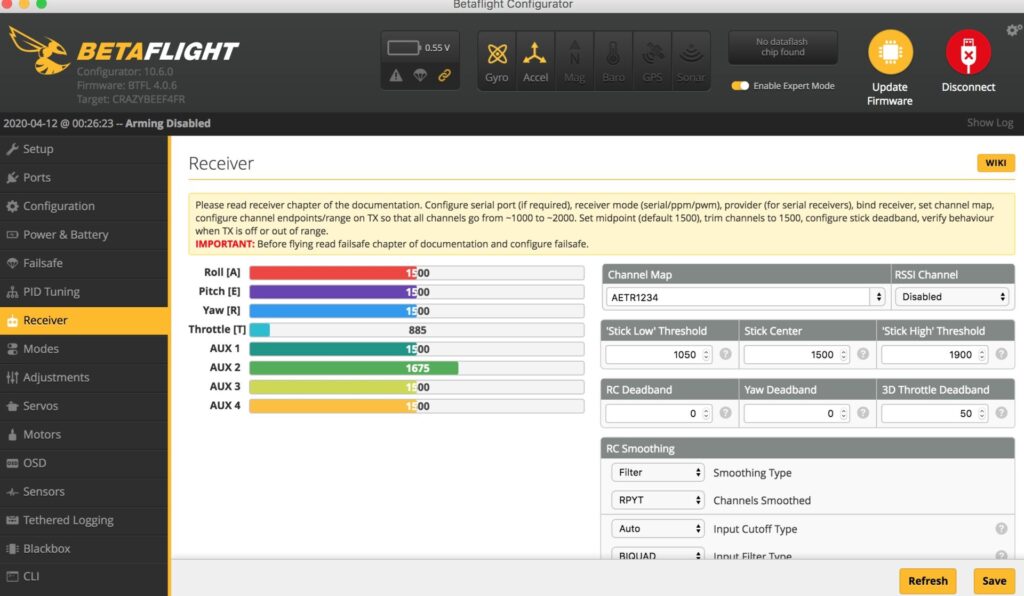
Task: Click the Stick High Threshold input field
Action: tap(934, 354)
